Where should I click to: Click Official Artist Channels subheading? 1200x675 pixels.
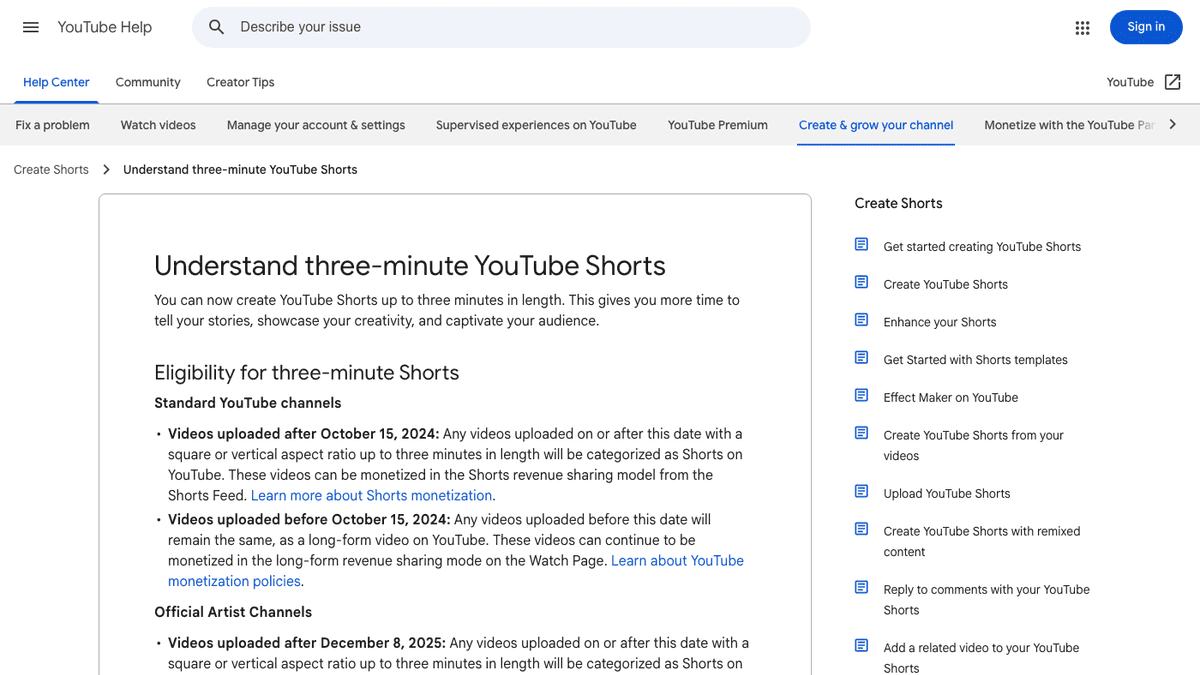pyautogui.click(x=233, y=612)
